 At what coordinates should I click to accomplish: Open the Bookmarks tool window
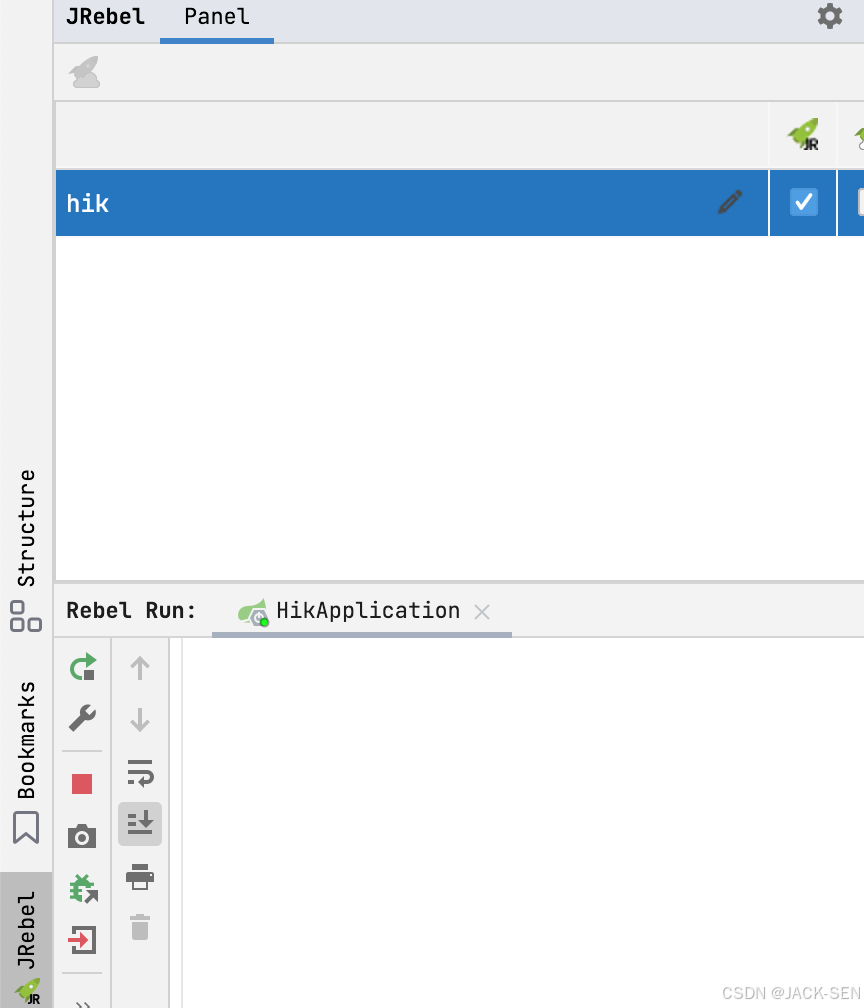26,762
